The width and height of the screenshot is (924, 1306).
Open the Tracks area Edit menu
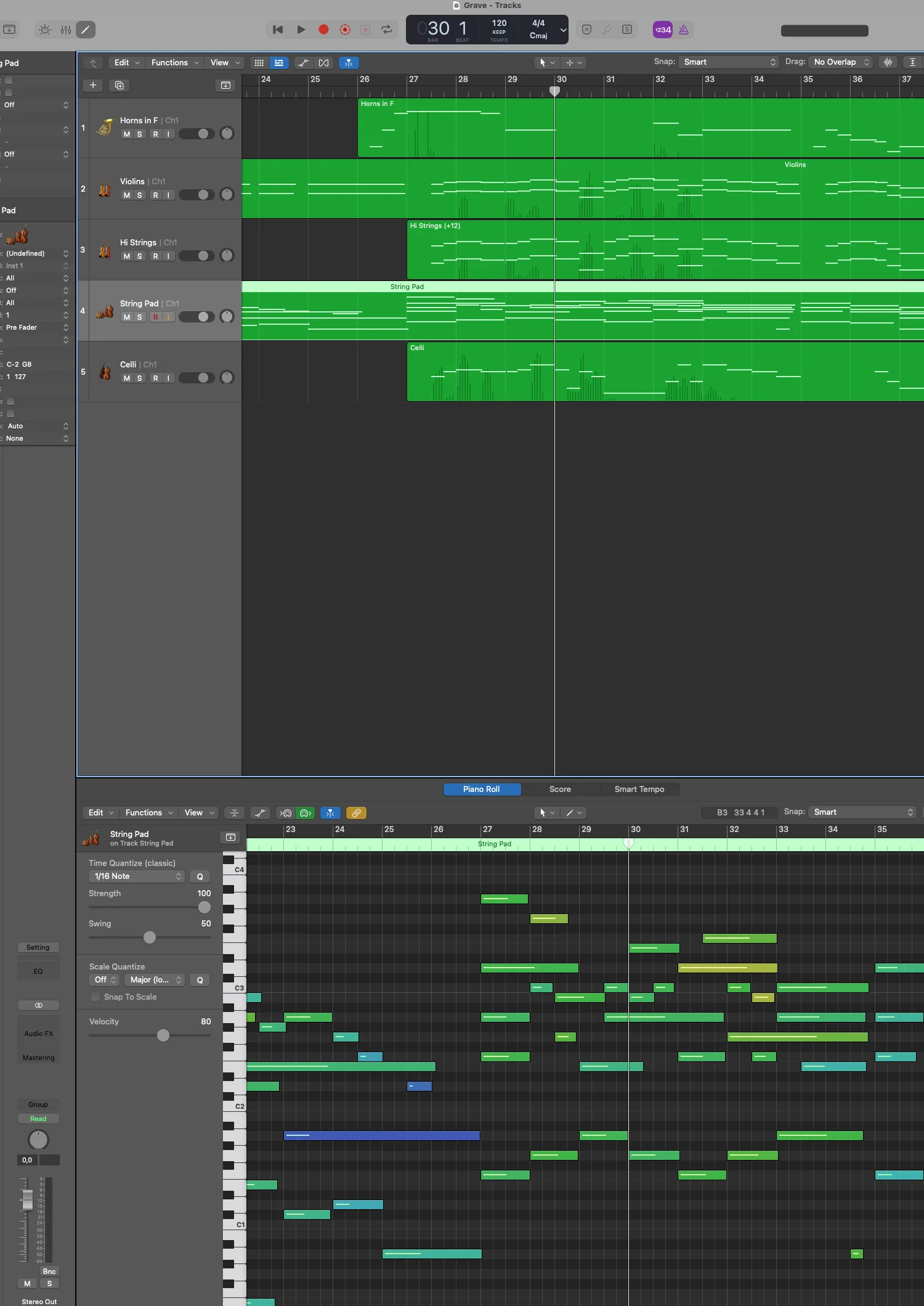[126, 63]
